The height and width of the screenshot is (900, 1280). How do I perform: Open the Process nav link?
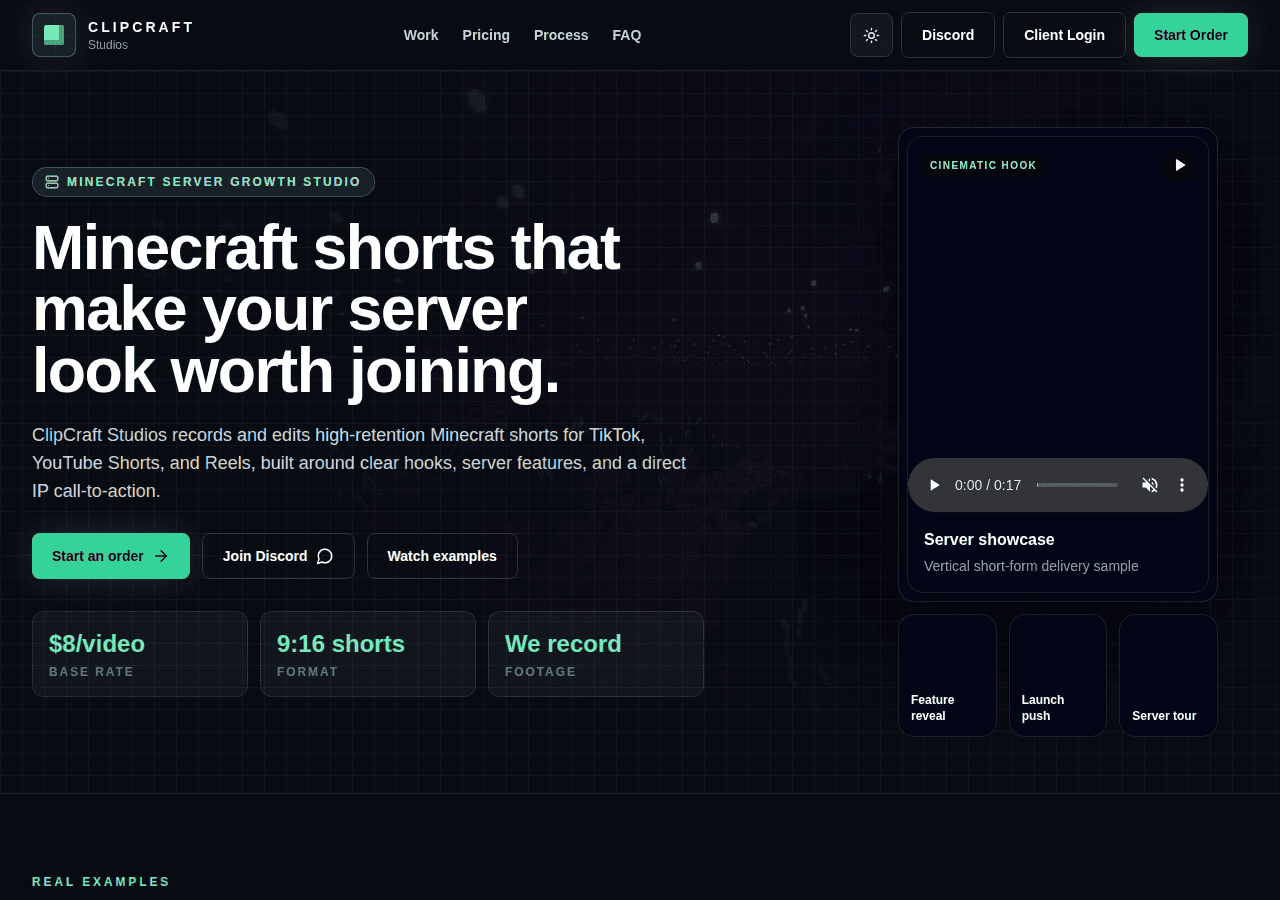click(x=561, y=35)
